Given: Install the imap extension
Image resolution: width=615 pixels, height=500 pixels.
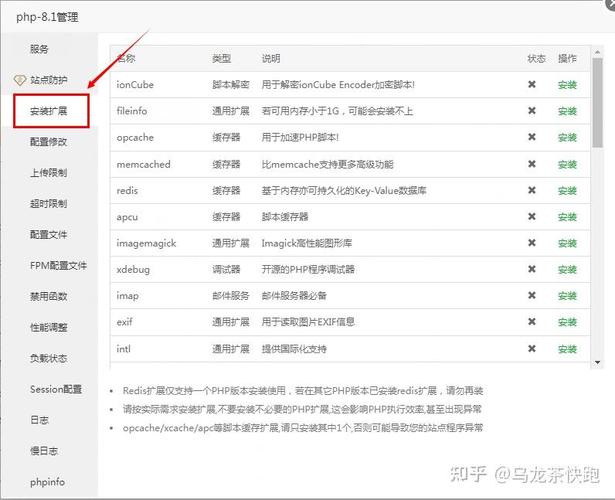Looking at the screenshot, I should (567, 296).
